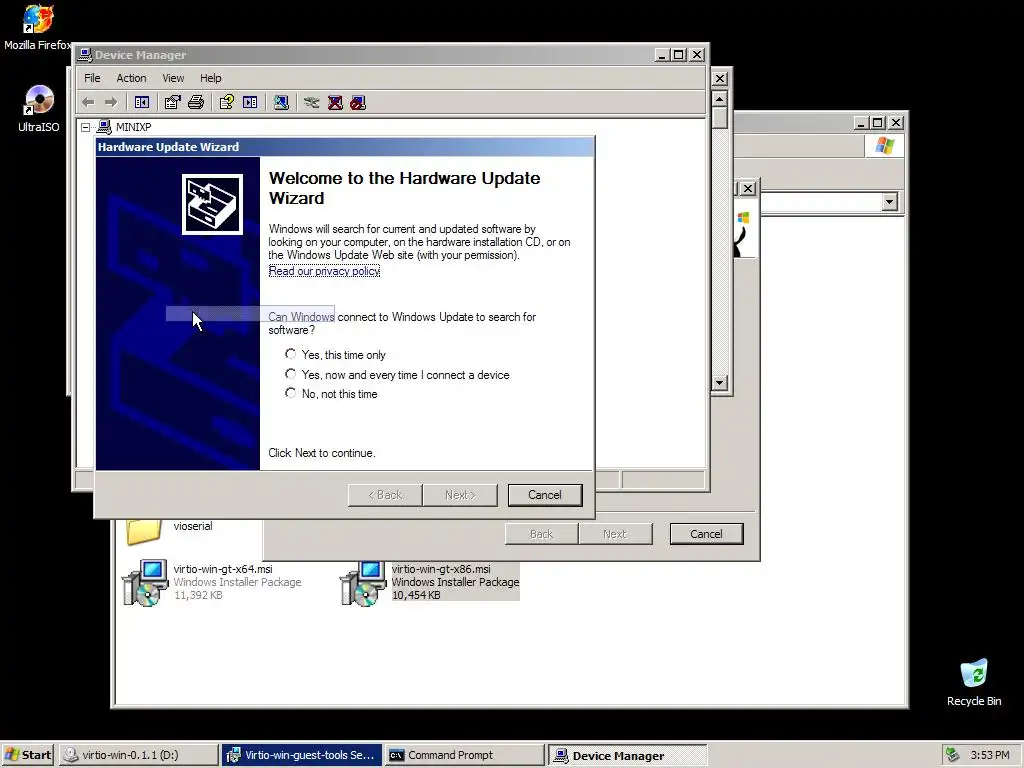The image size is (1024, 768).
Task: Click the scroll-down arrow behind Device Manager
Action: (719, 383)
